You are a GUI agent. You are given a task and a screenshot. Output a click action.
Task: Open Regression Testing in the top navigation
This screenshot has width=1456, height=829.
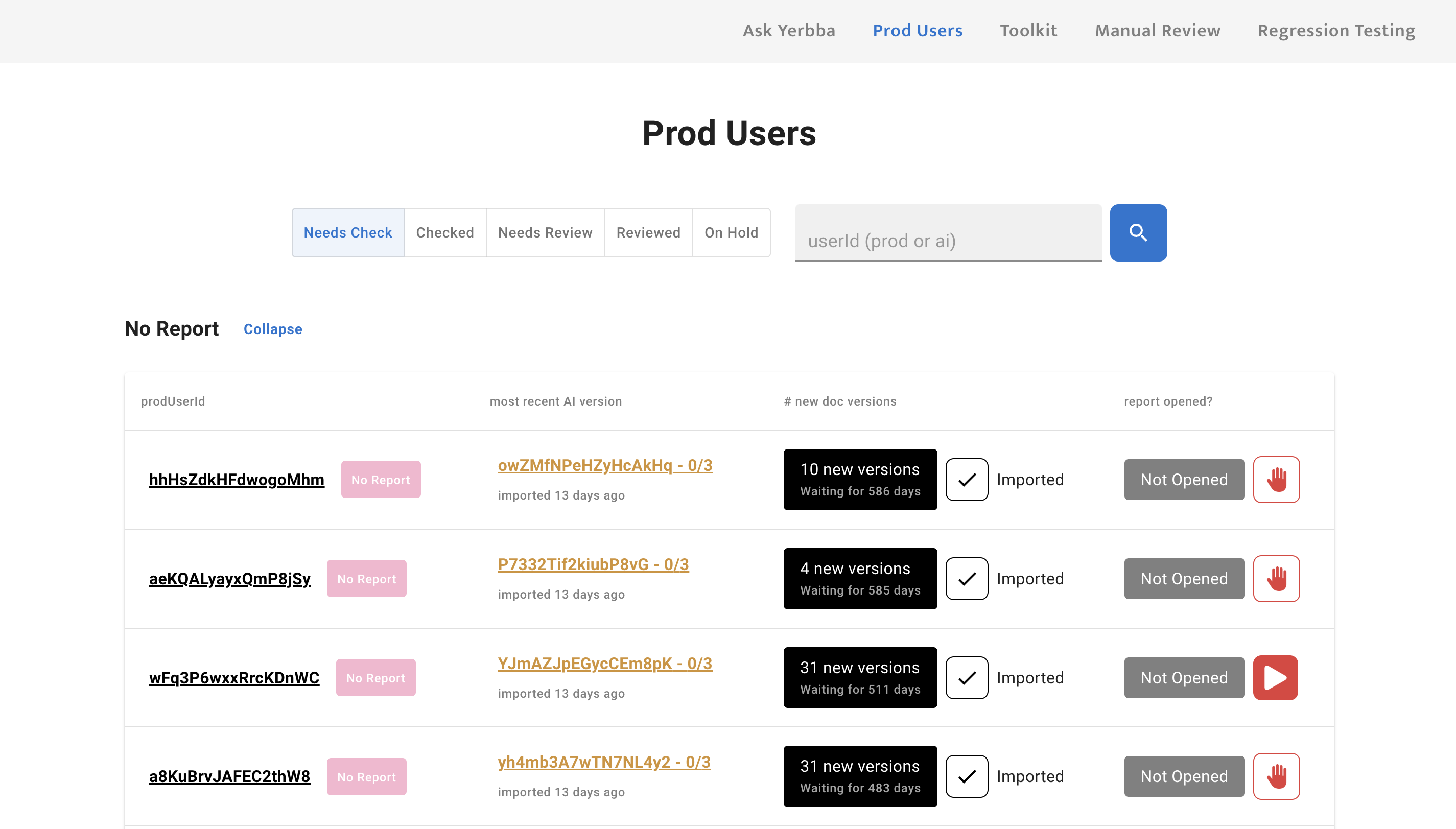(1336, 30)
